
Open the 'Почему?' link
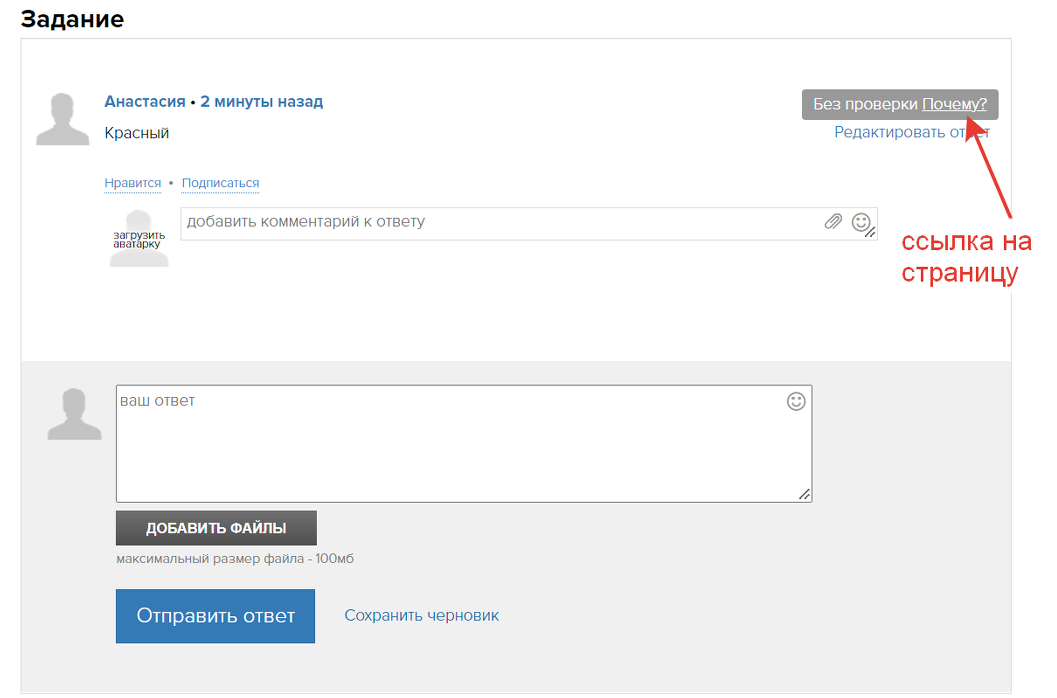tap(954, 104)
